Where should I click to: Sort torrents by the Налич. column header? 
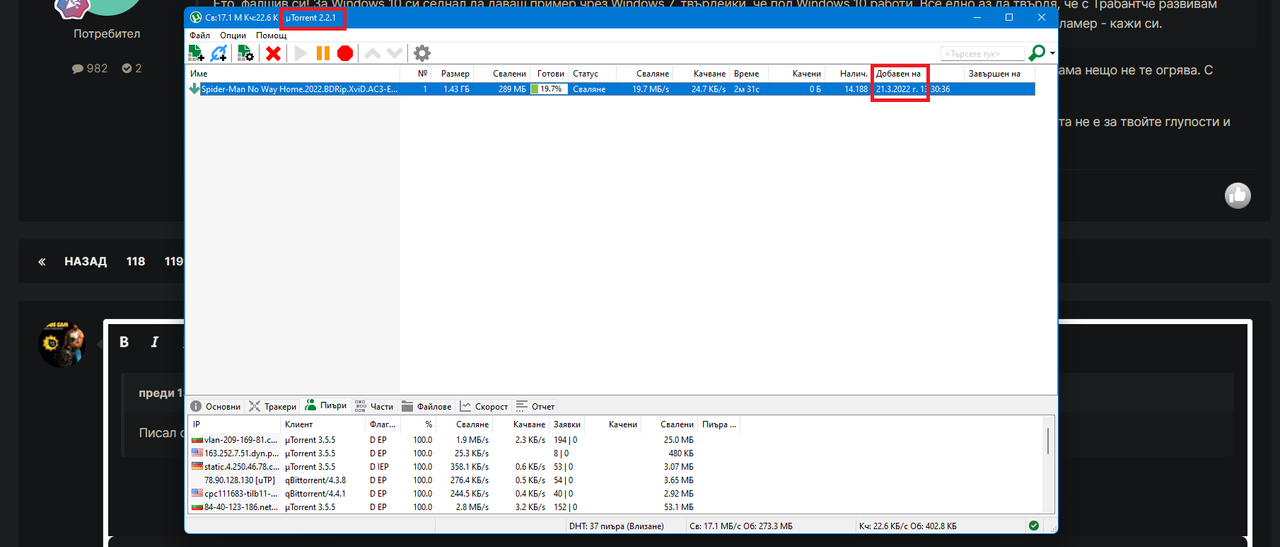pos(848,74)
